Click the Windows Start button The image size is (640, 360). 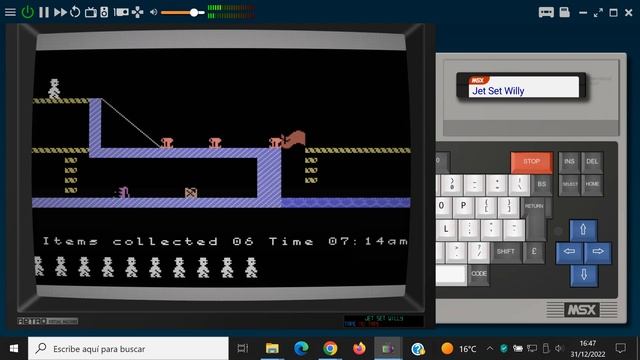click(x=13, y=349)
